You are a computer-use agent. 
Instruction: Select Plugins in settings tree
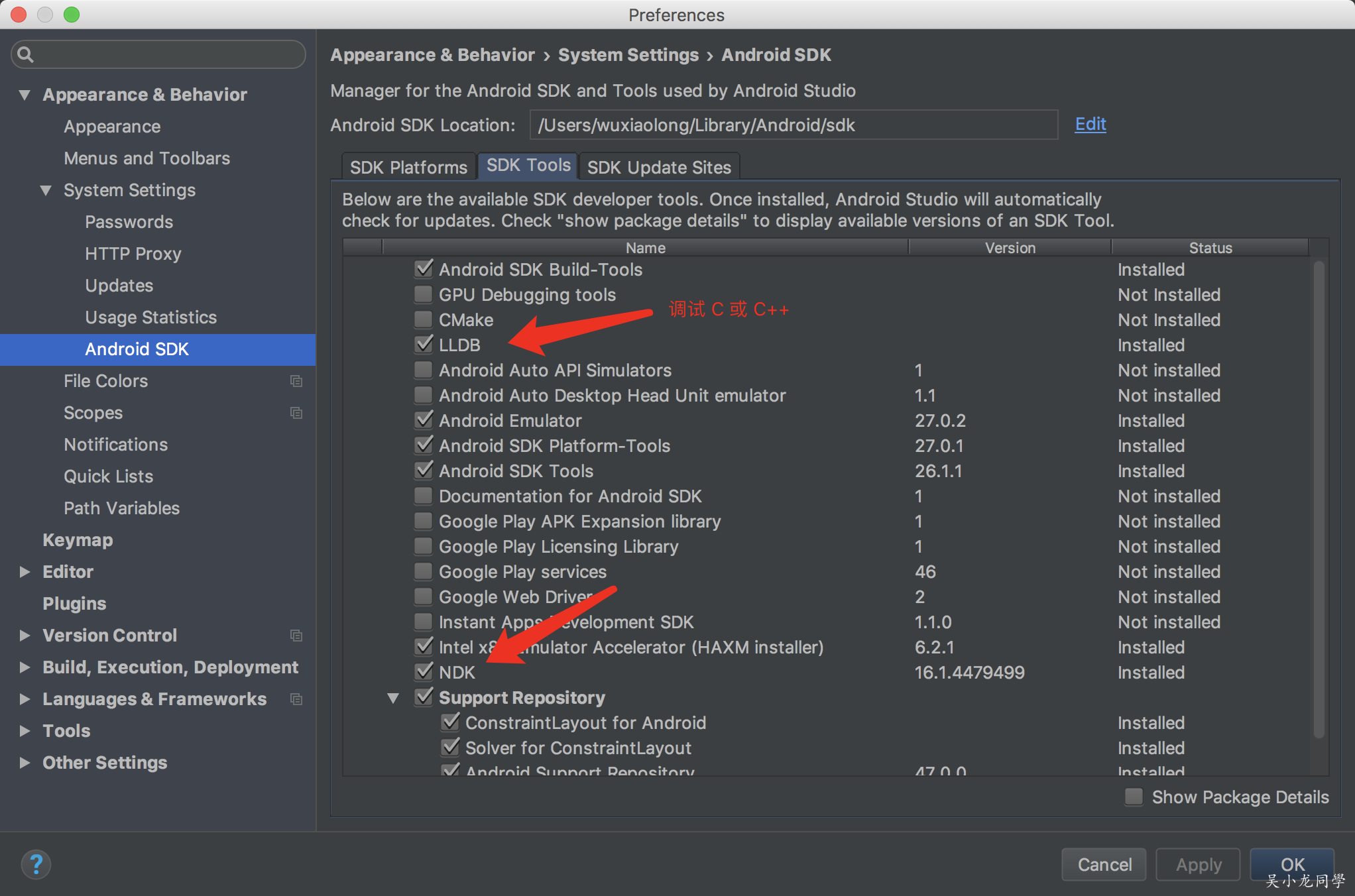74,604
